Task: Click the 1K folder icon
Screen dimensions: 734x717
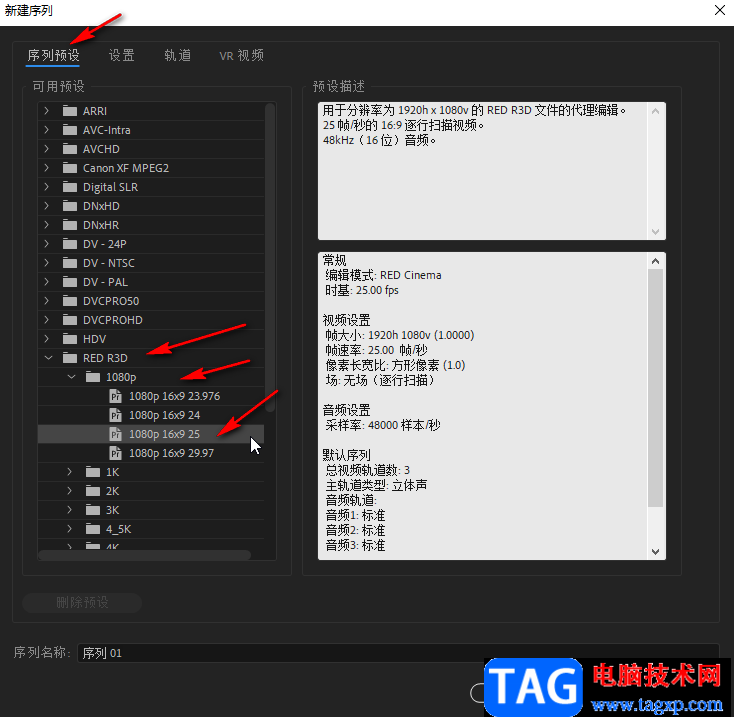Action: coord(93,472)
